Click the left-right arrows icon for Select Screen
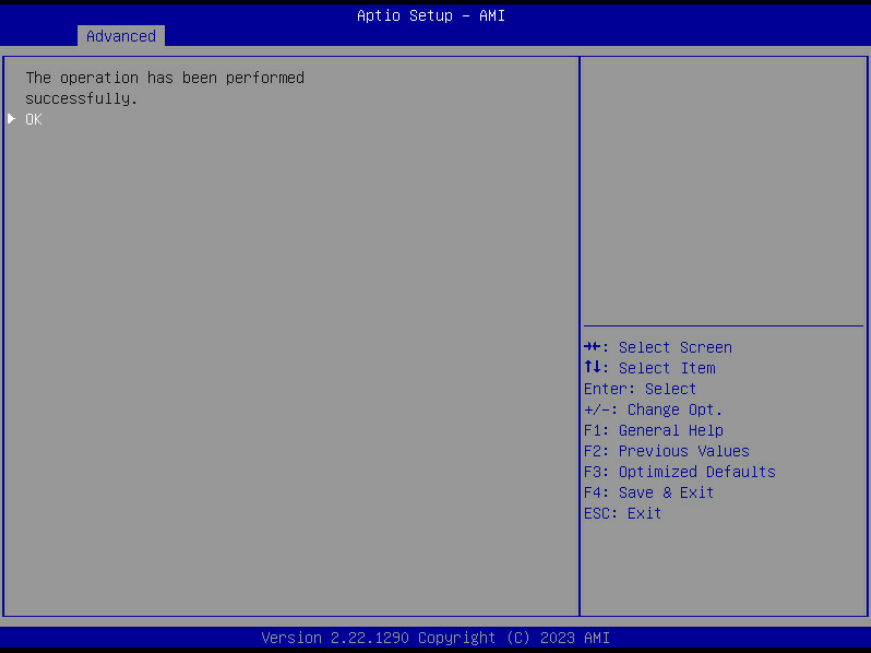The width and height of the screenshot is (871, 653). click(x=595, y=348)
